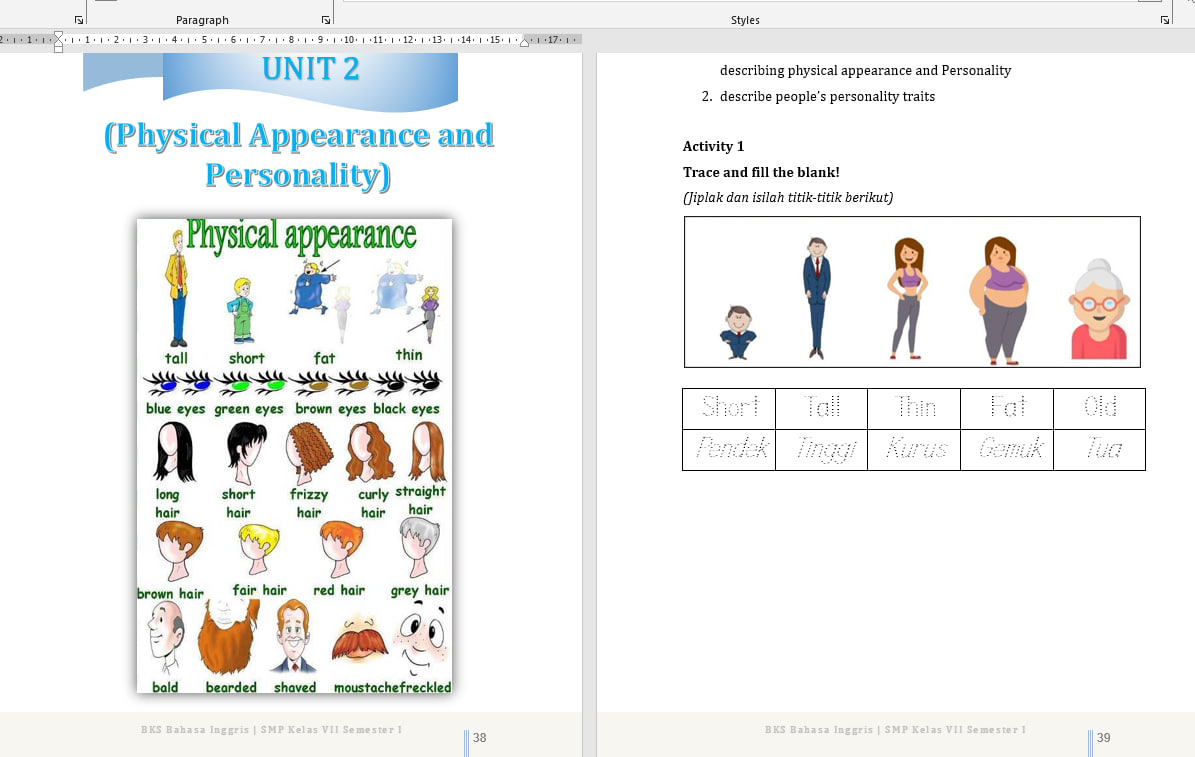Click the "Personality)" title line

tap(298, 175)
